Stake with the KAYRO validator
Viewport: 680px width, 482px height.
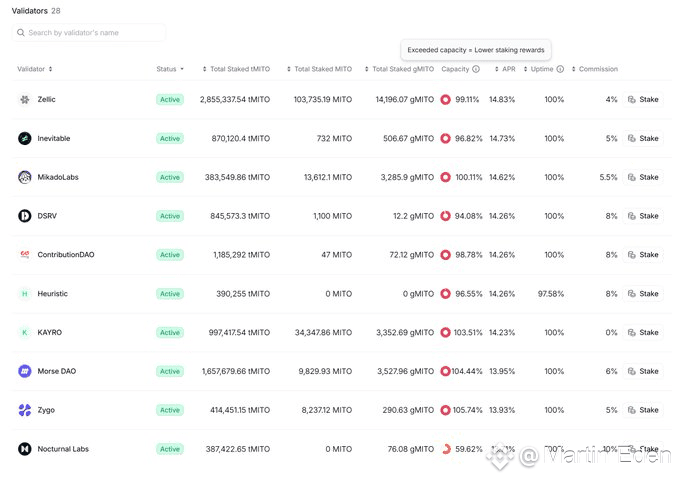click(x=643, y=332)
